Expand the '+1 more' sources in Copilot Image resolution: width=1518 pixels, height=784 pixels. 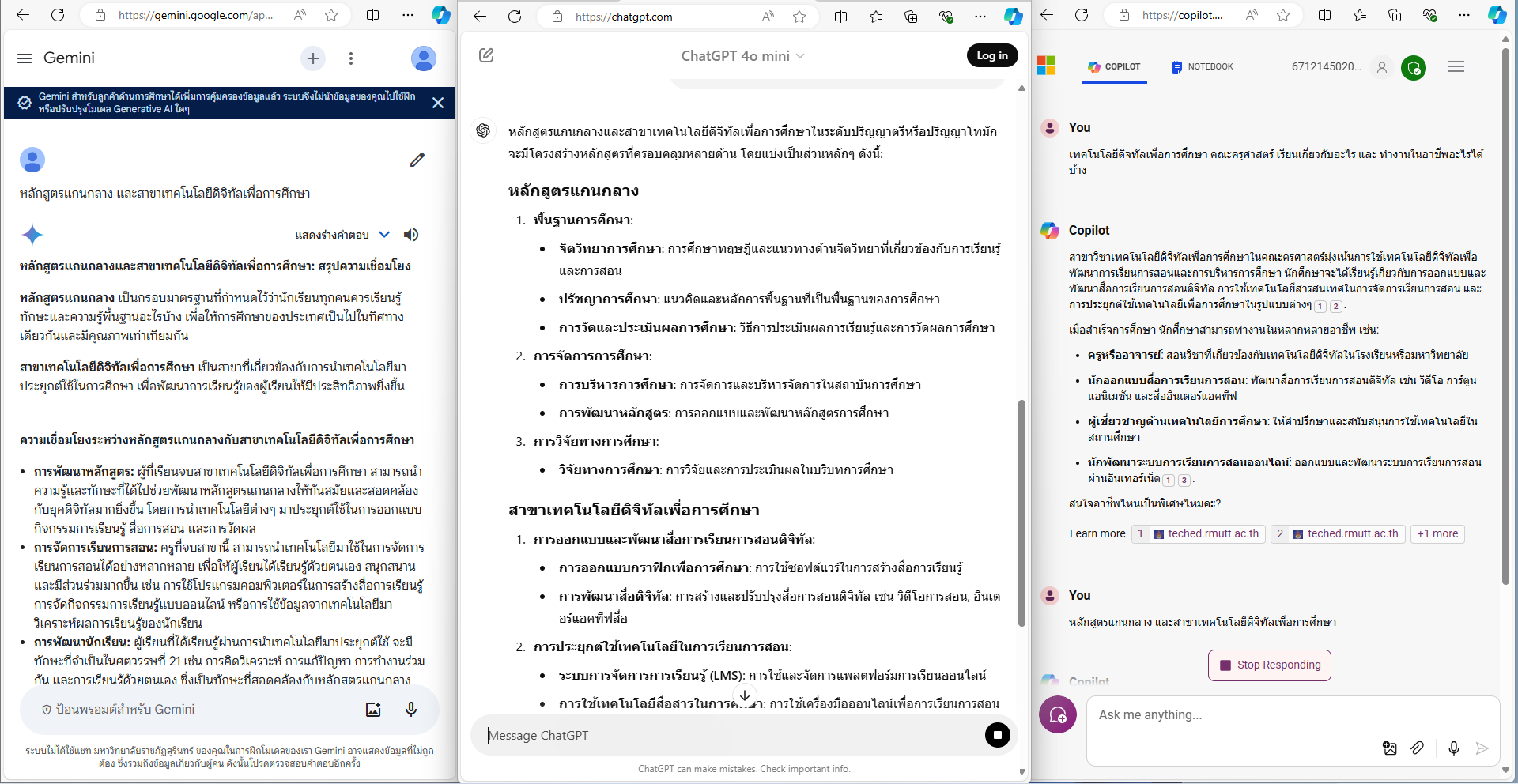(1437, 534)
